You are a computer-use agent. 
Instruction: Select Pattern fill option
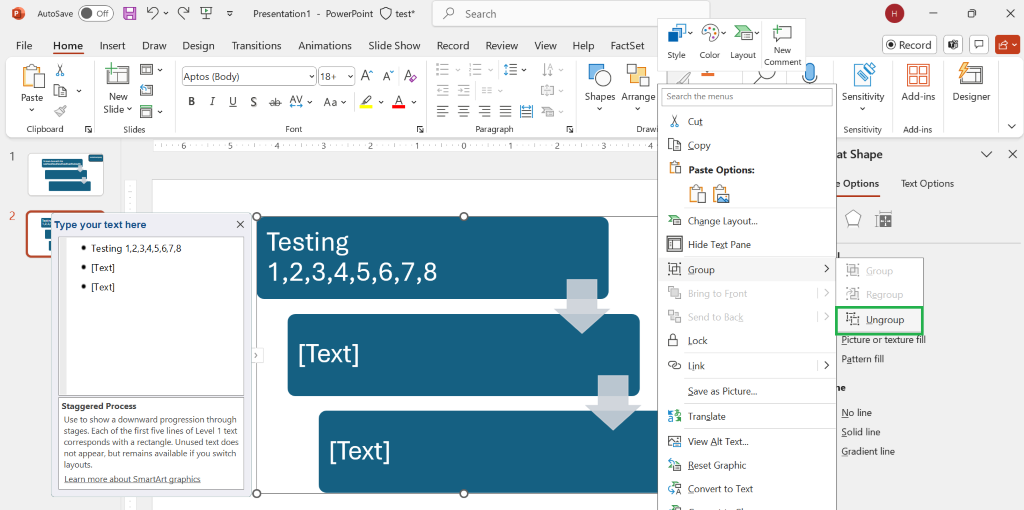(862, 359)
